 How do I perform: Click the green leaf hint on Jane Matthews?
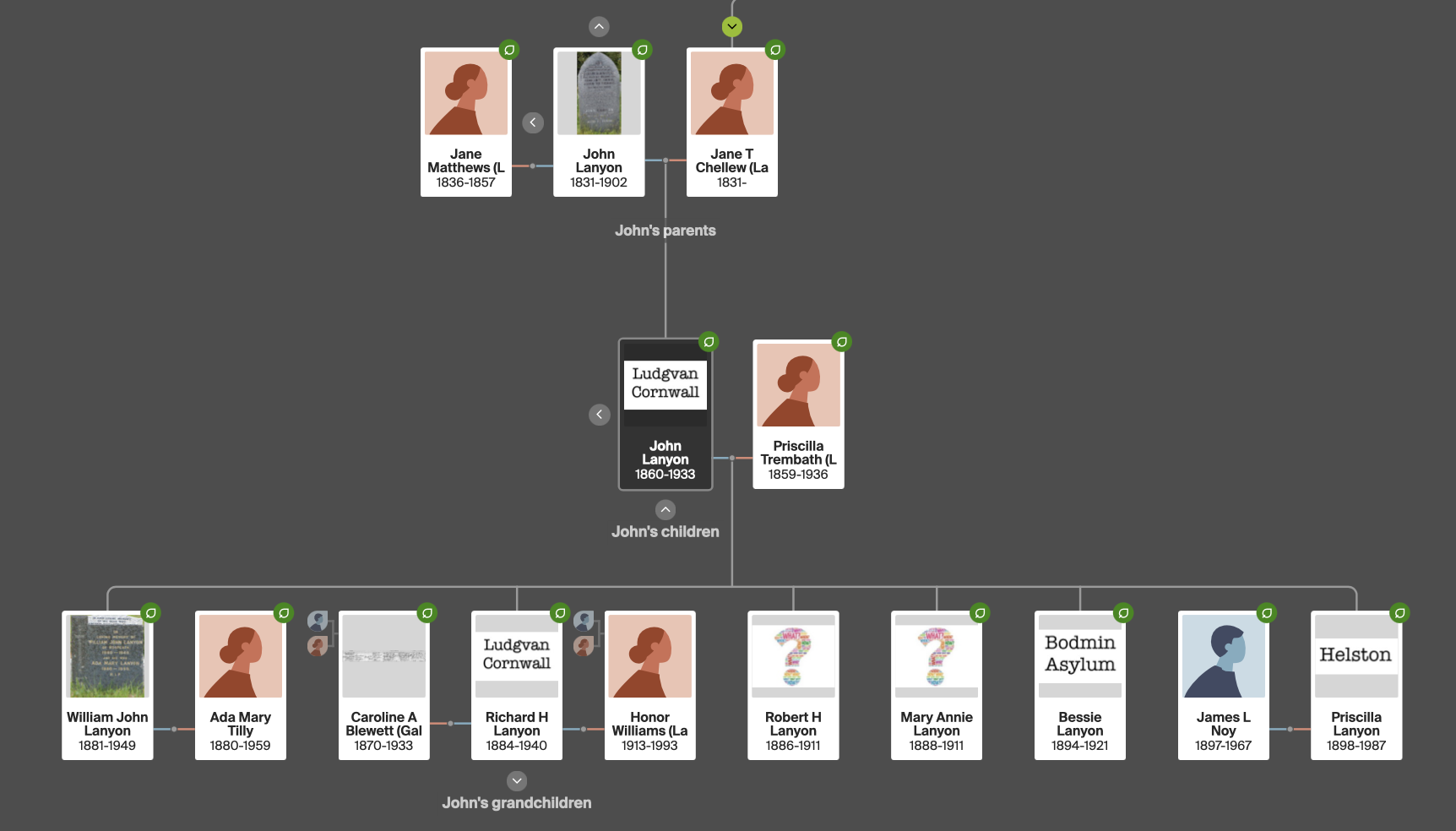pos(509,50)
